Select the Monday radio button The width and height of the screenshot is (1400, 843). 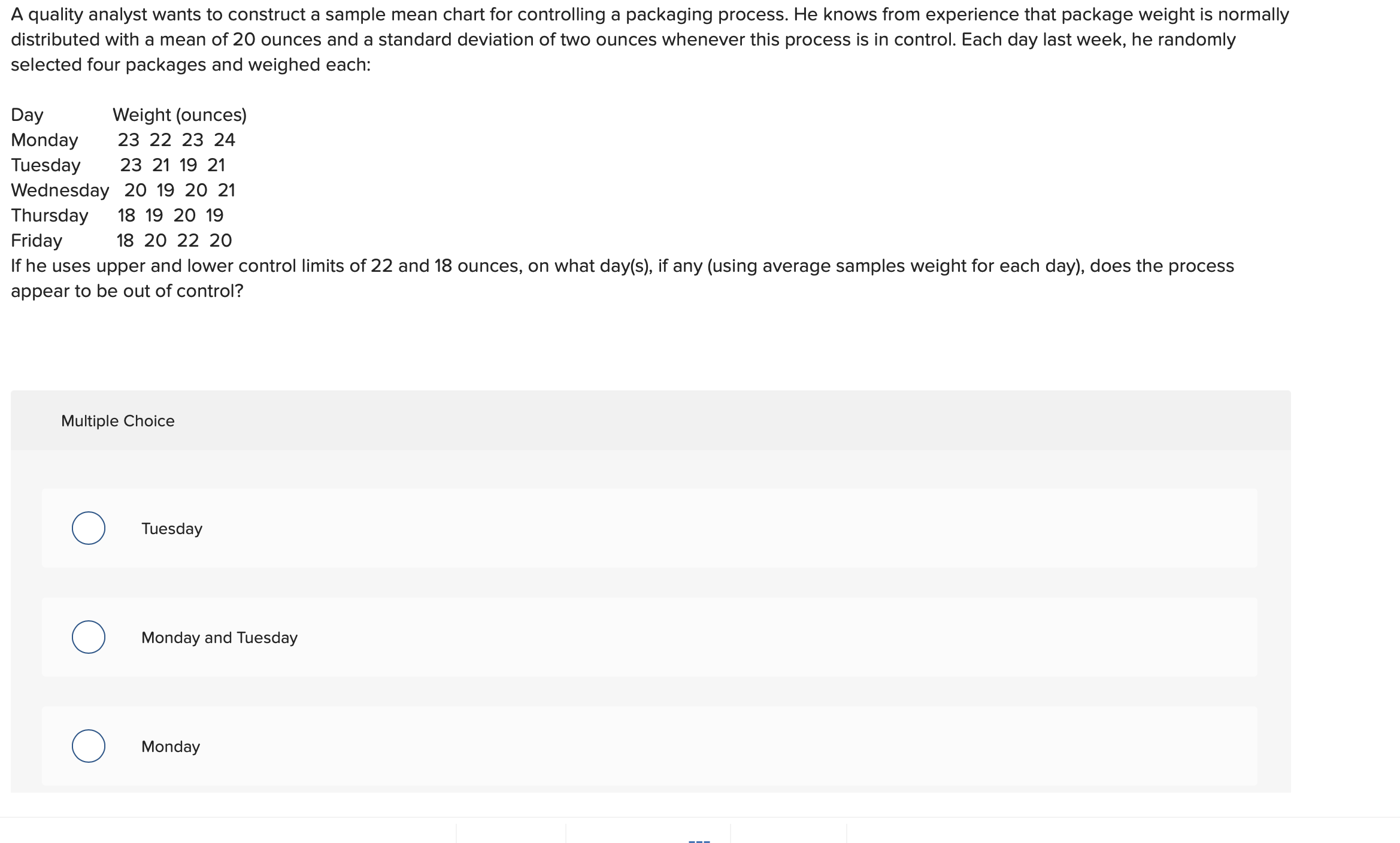click(x=89, y=747)
